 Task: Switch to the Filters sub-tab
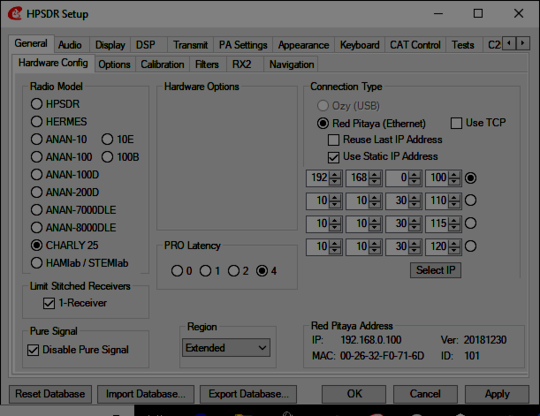pos(207,64)
